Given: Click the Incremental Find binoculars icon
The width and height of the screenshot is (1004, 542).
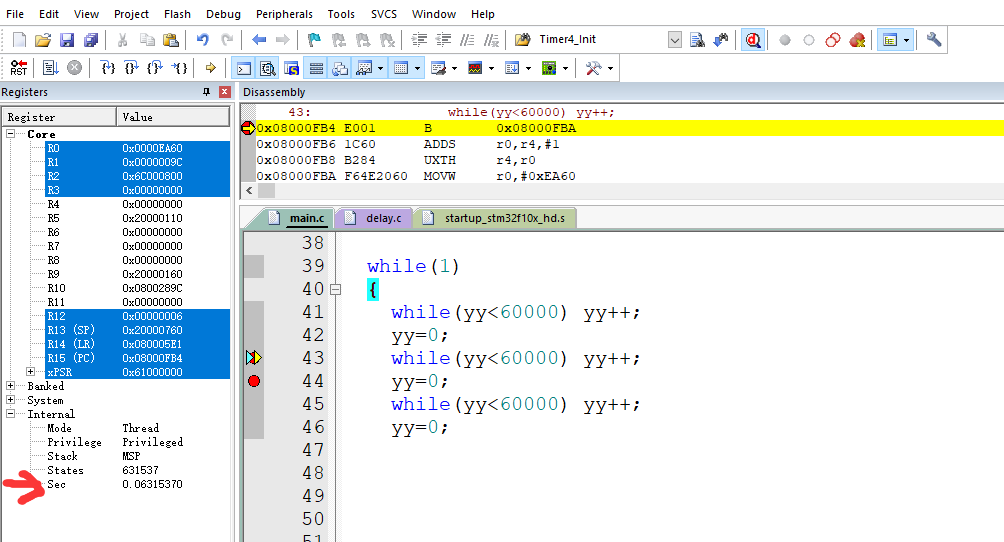Looking at the screenshot, I should pyautogui.click(x=721, y=40).
